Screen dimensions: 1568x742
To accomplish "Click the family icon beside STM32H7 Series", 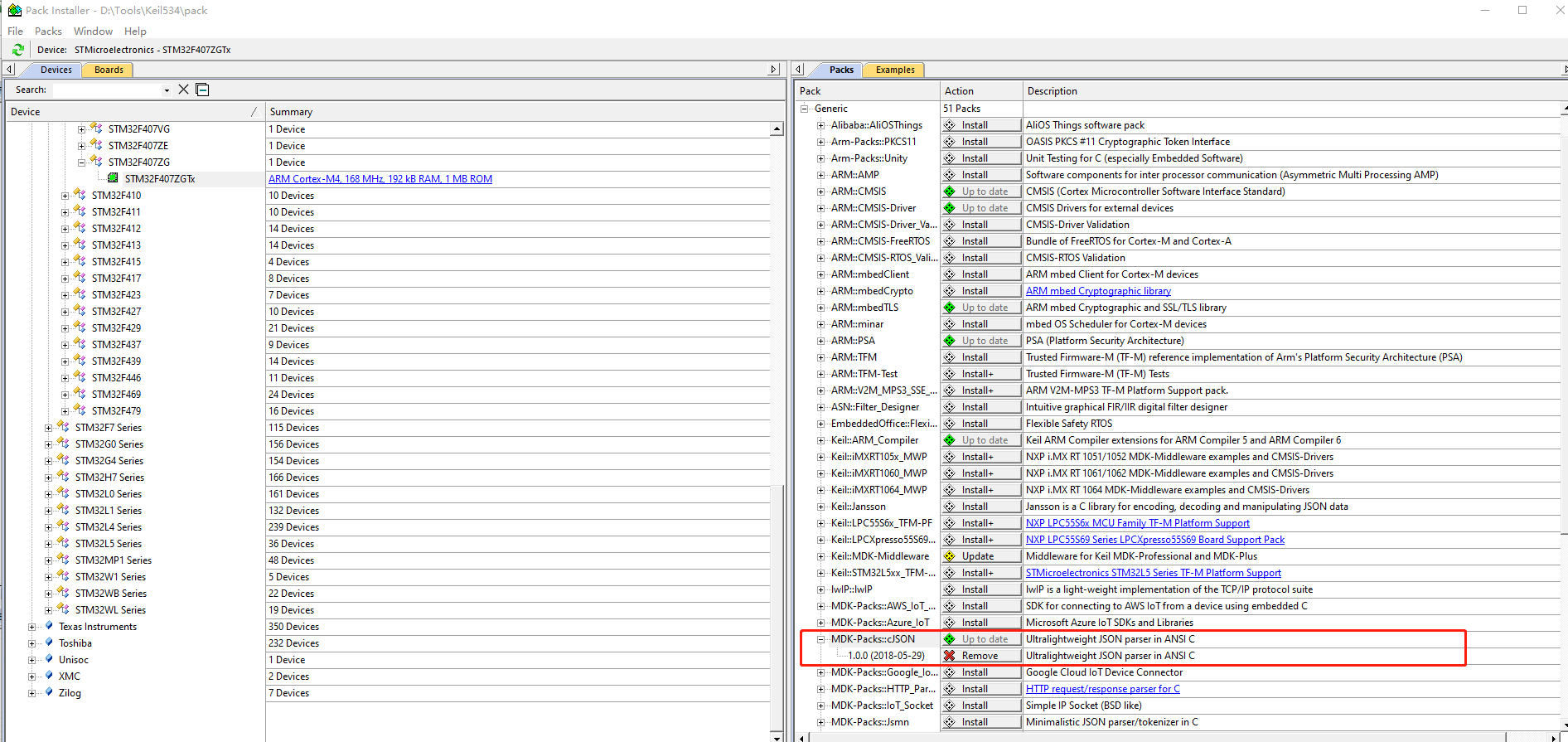I will click(x=63, y=477).
